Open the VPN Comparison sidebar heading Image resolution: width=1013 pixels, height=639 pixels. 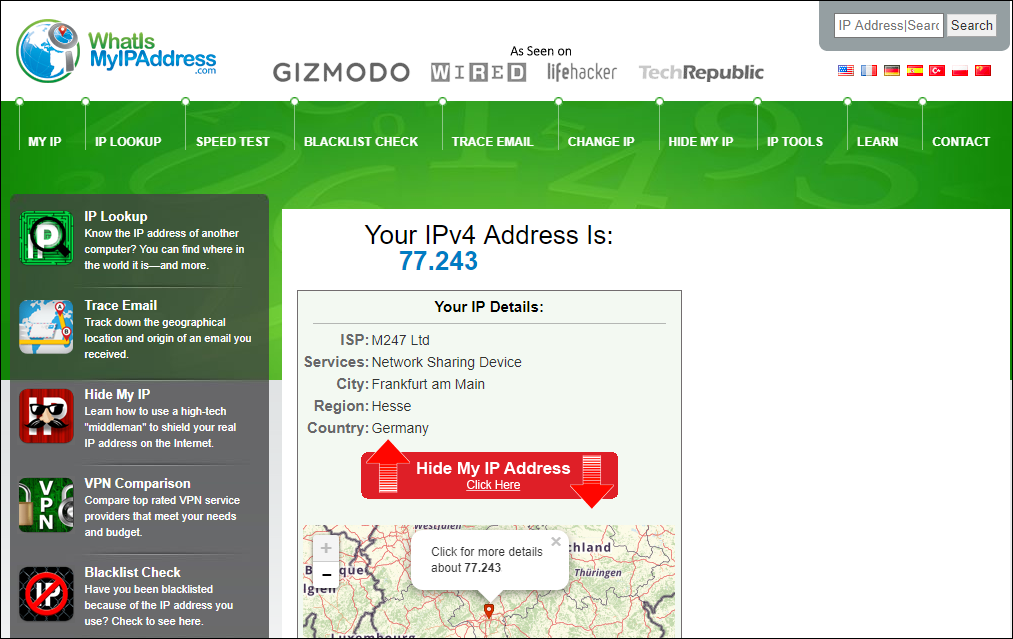[138, 483]
